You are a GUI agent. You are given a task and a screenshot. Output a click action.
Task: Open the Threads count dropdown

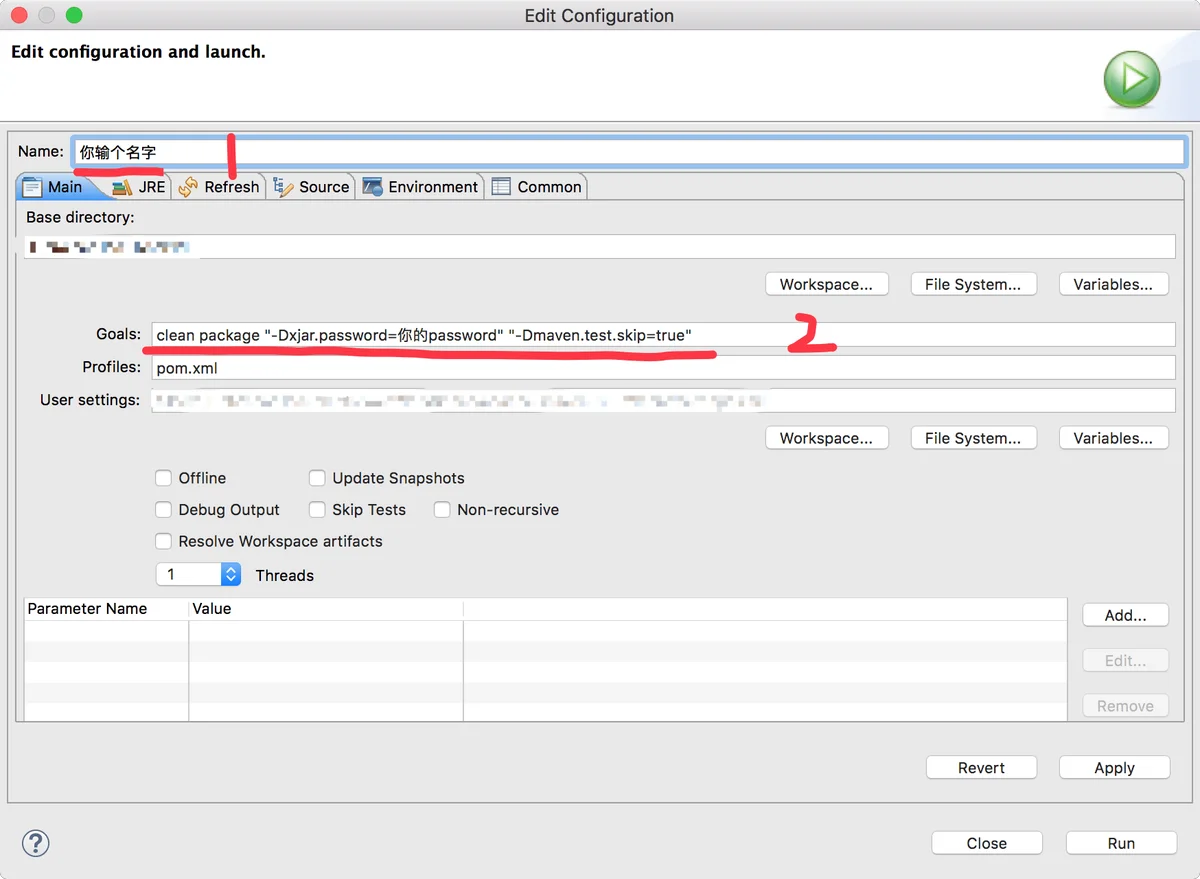(231, 574)
